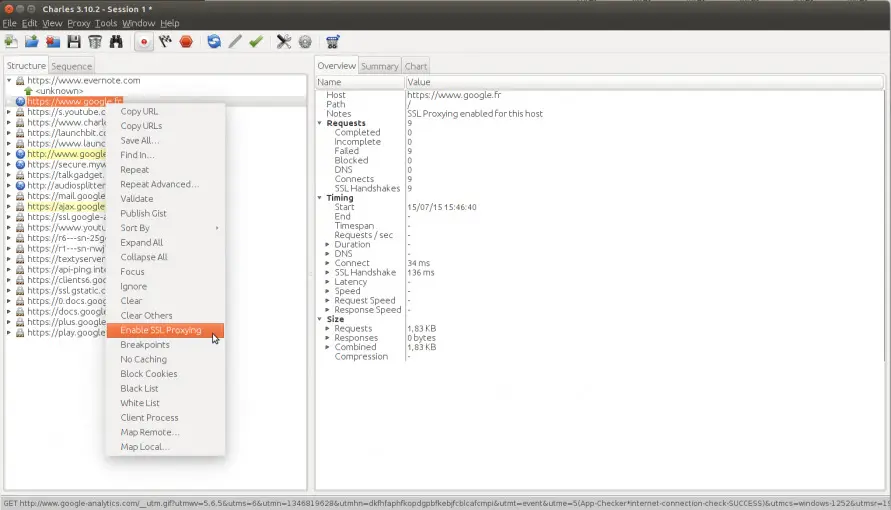Expand the SSL Handshake timing row
The image size is (891, 510).
(327, 273)
